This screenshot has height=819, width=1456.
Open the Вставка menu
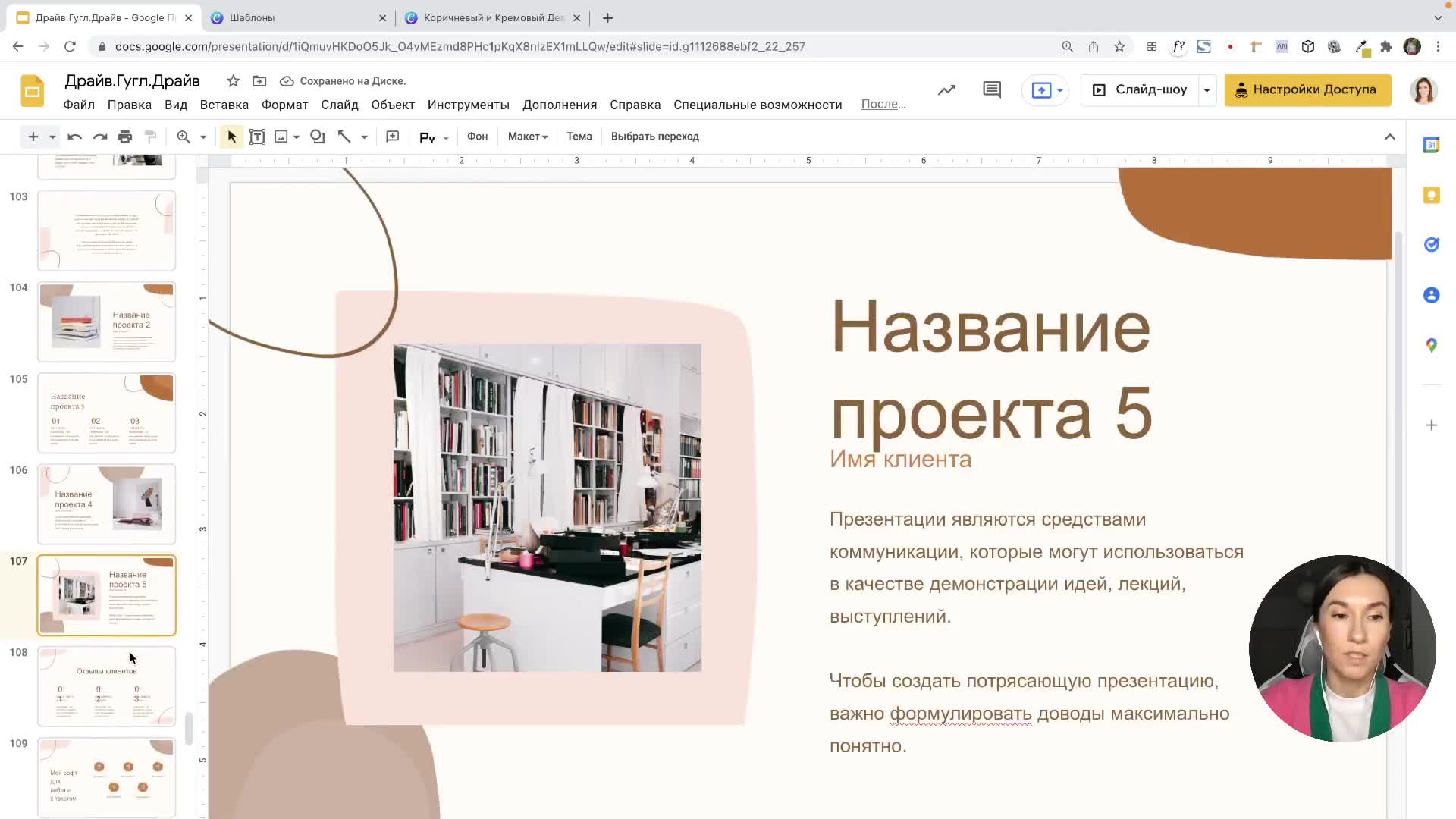click(224, 105)
